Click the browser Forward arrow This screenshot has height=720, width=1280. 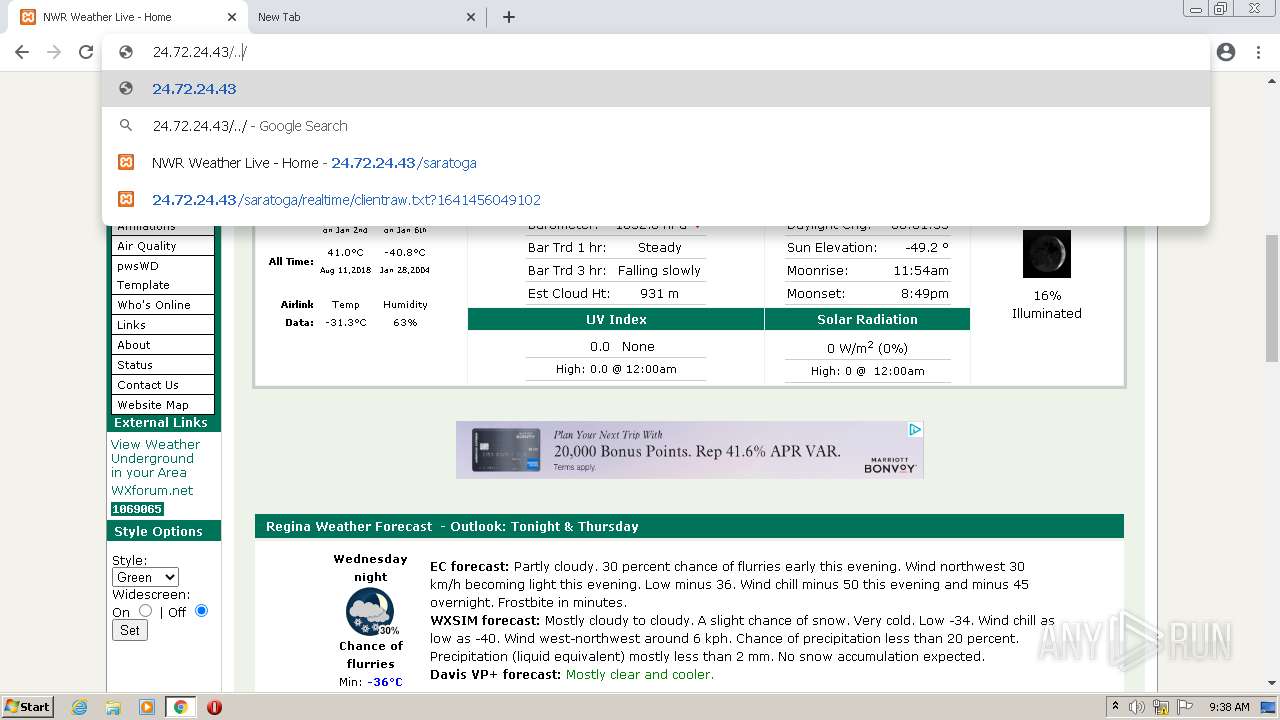(x=54, y=52)
